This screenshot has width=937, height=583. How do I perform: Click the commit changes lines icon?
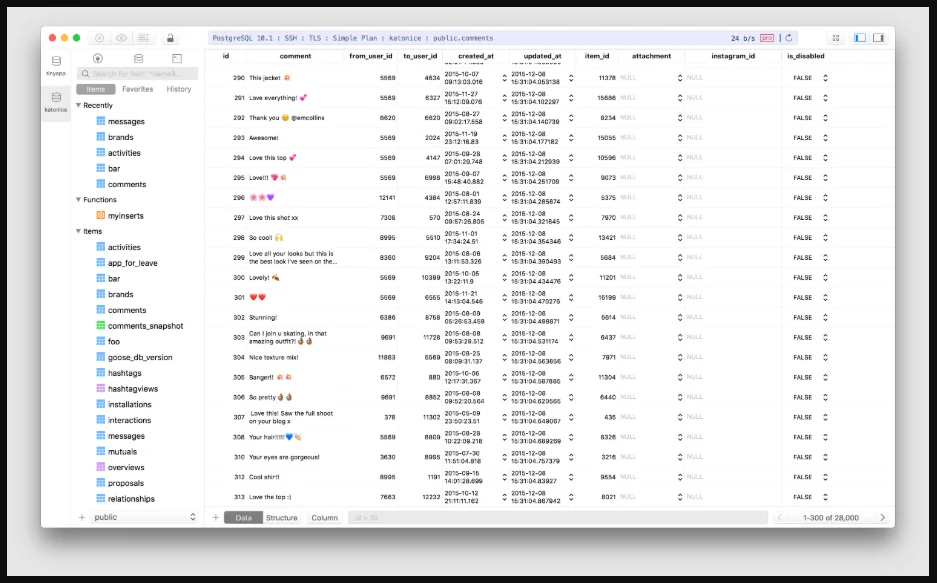143,38
